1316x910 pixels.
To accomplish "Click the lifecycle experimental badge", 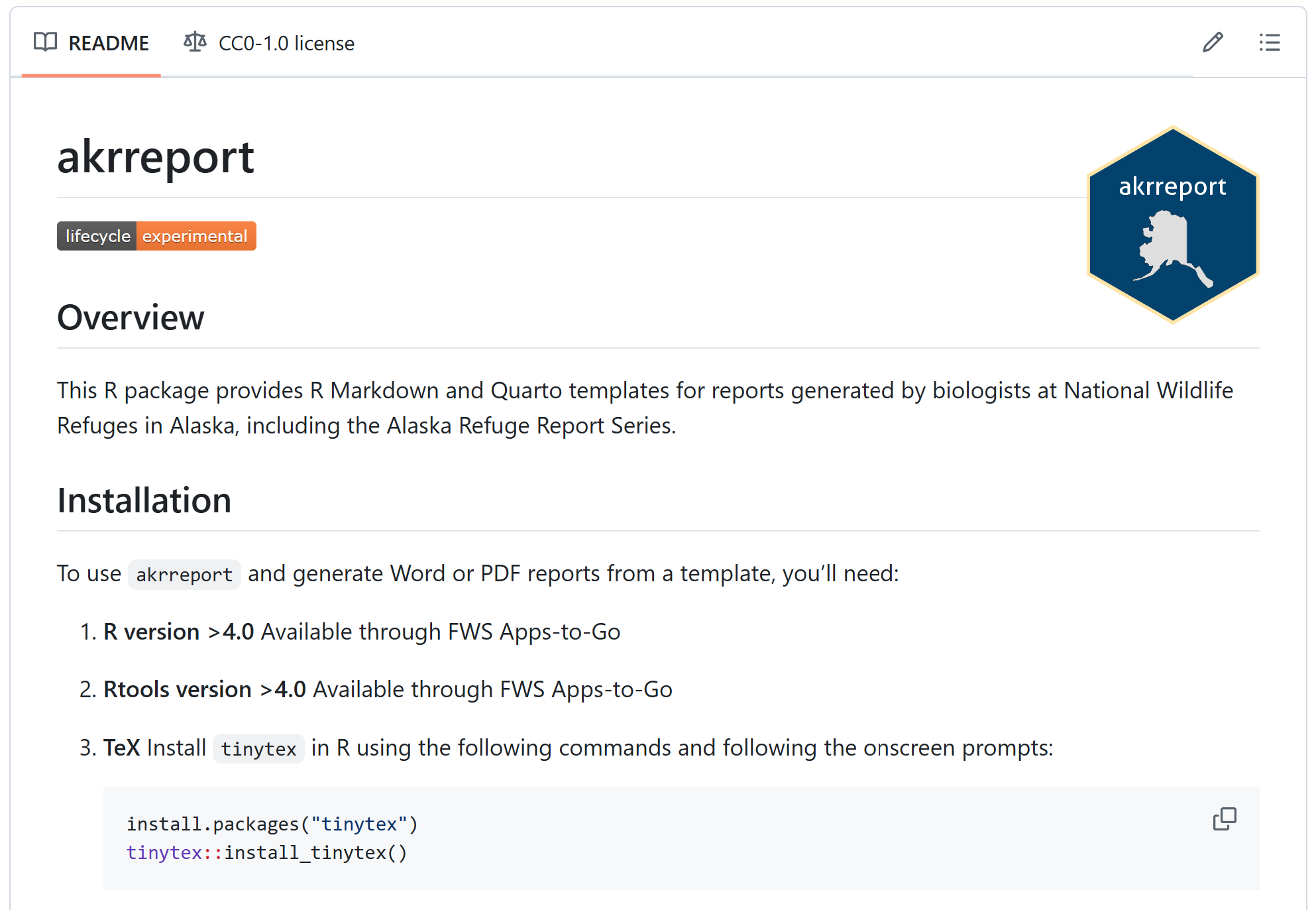I will coord(156,235).
